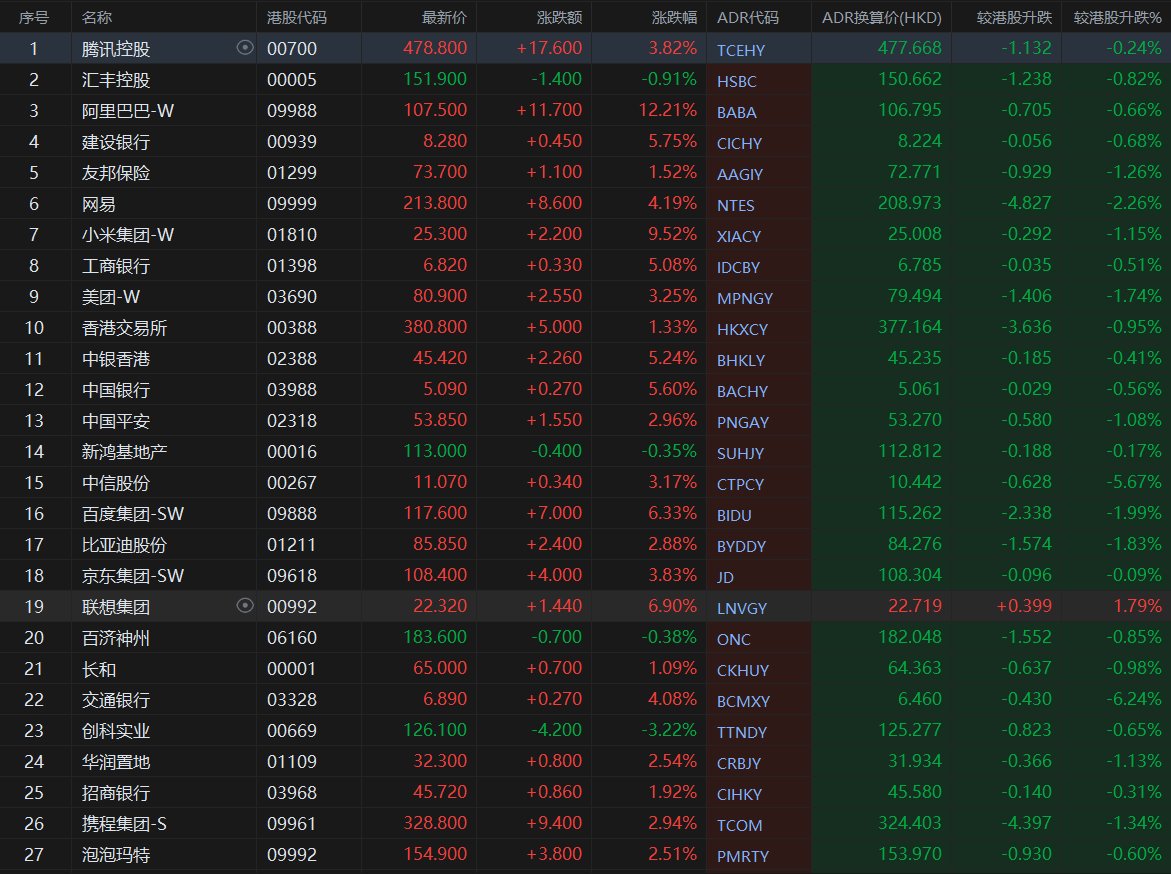Click the watch icon beside 联想集团

pos(245,606)
